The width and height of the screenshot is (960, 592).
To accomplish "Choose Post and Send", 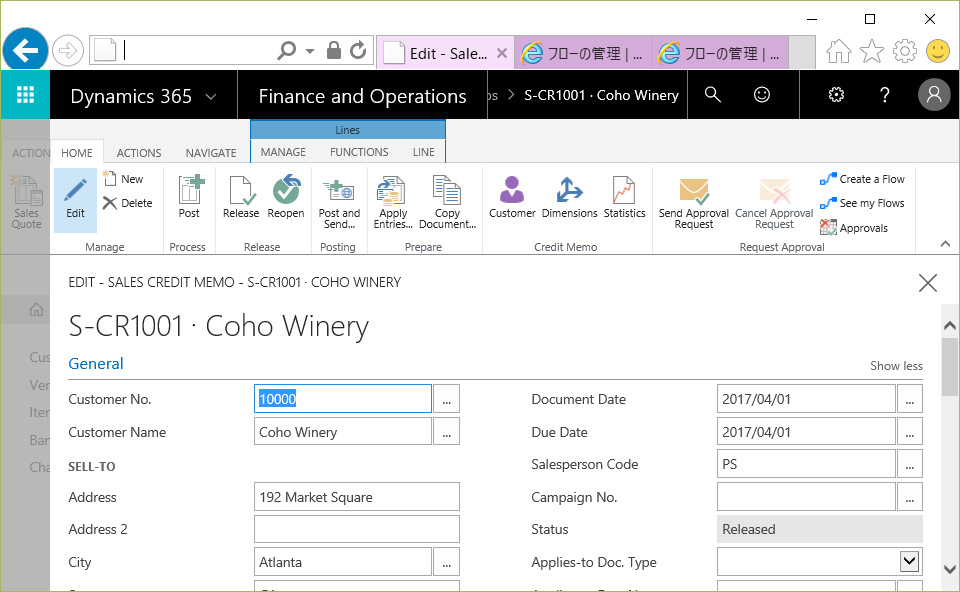I will click(x=339, y=204).
